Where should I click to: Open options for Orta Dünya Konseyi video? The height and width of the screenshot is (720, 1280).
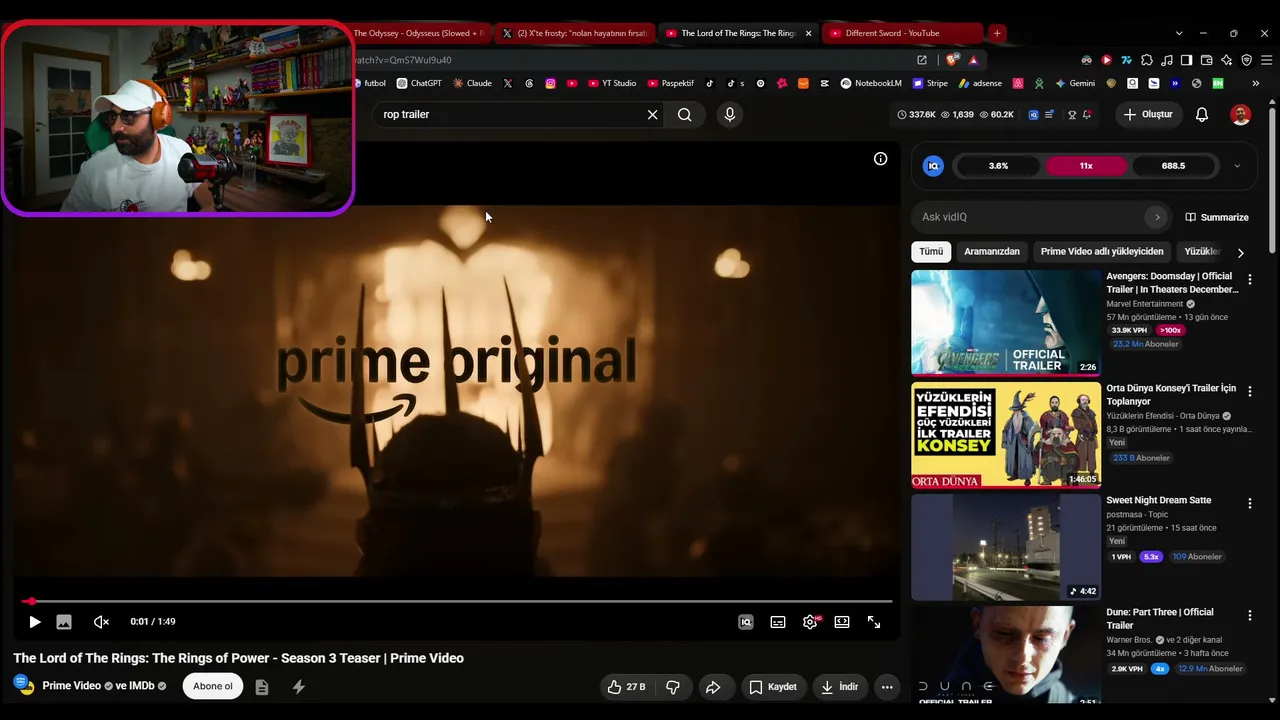[1249, 392]
